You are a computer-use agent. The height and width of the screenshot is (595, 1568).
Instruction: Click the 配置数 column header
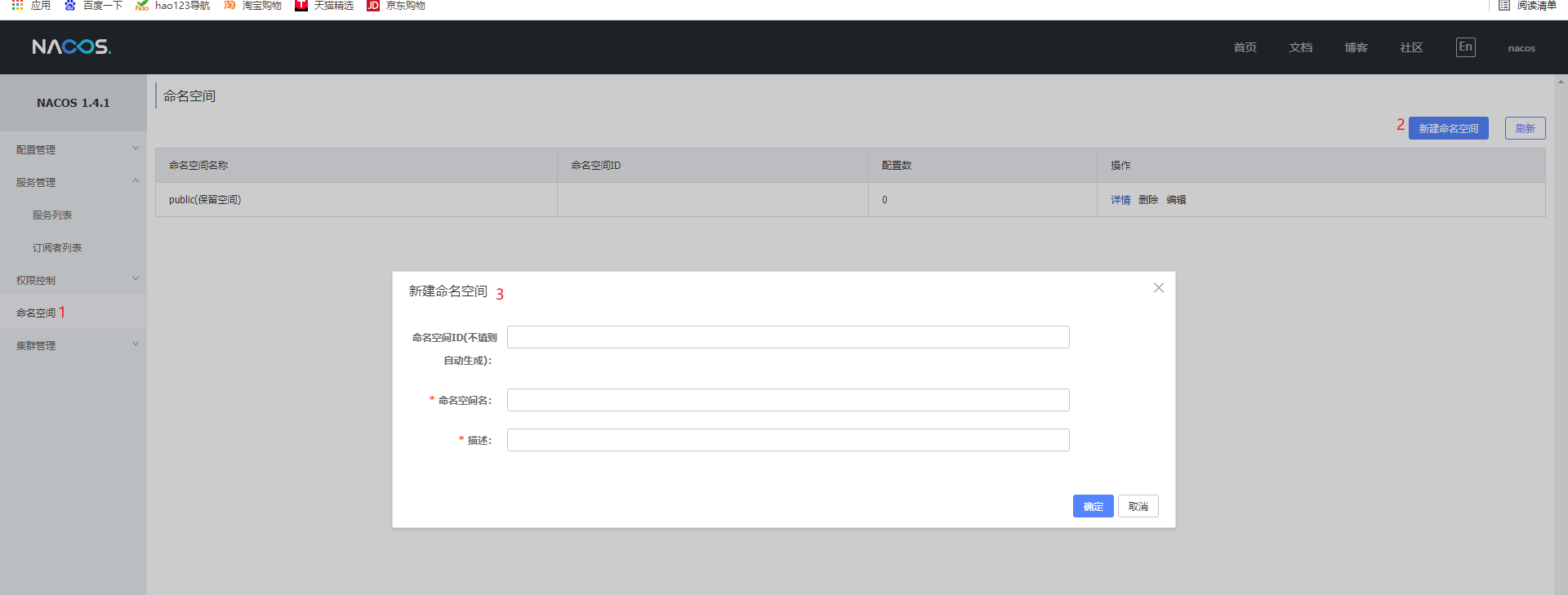(982, 165)
